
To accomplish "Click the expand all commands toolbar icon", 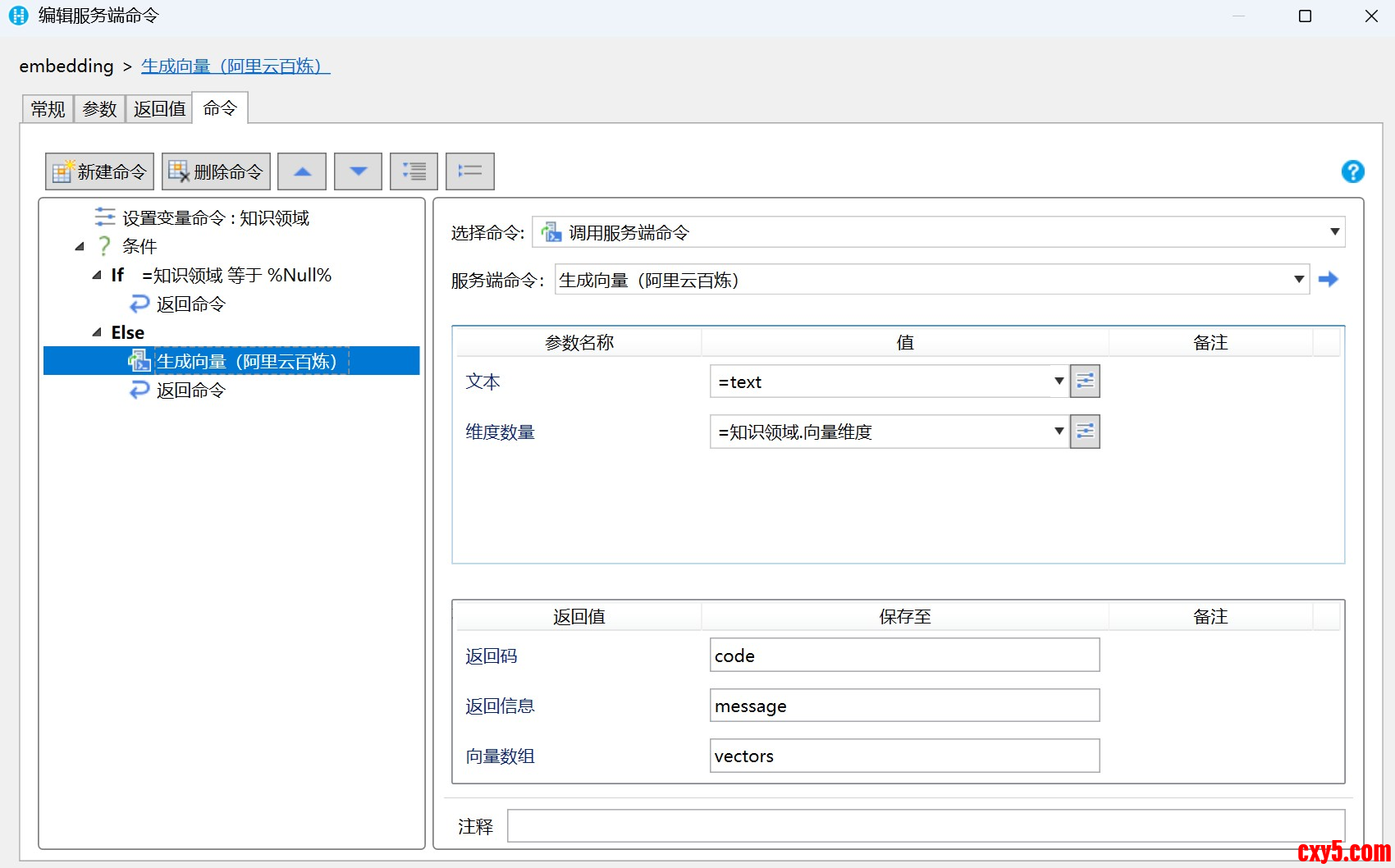I will pos(414,171).
